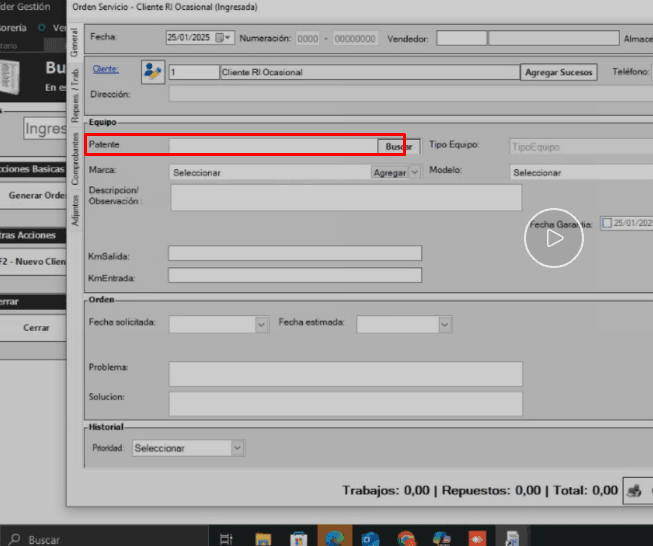Screen dimensions: 653x546
Task: Open the Fecha solicitada dropdown
Action: tap(262, 324)
